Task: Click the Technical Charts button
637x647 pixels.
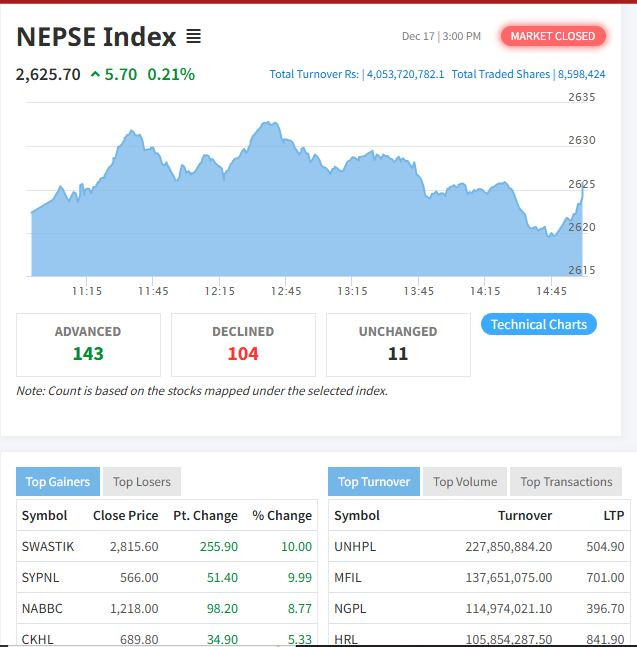Action: pyautogui.click(x=538, y=324)
